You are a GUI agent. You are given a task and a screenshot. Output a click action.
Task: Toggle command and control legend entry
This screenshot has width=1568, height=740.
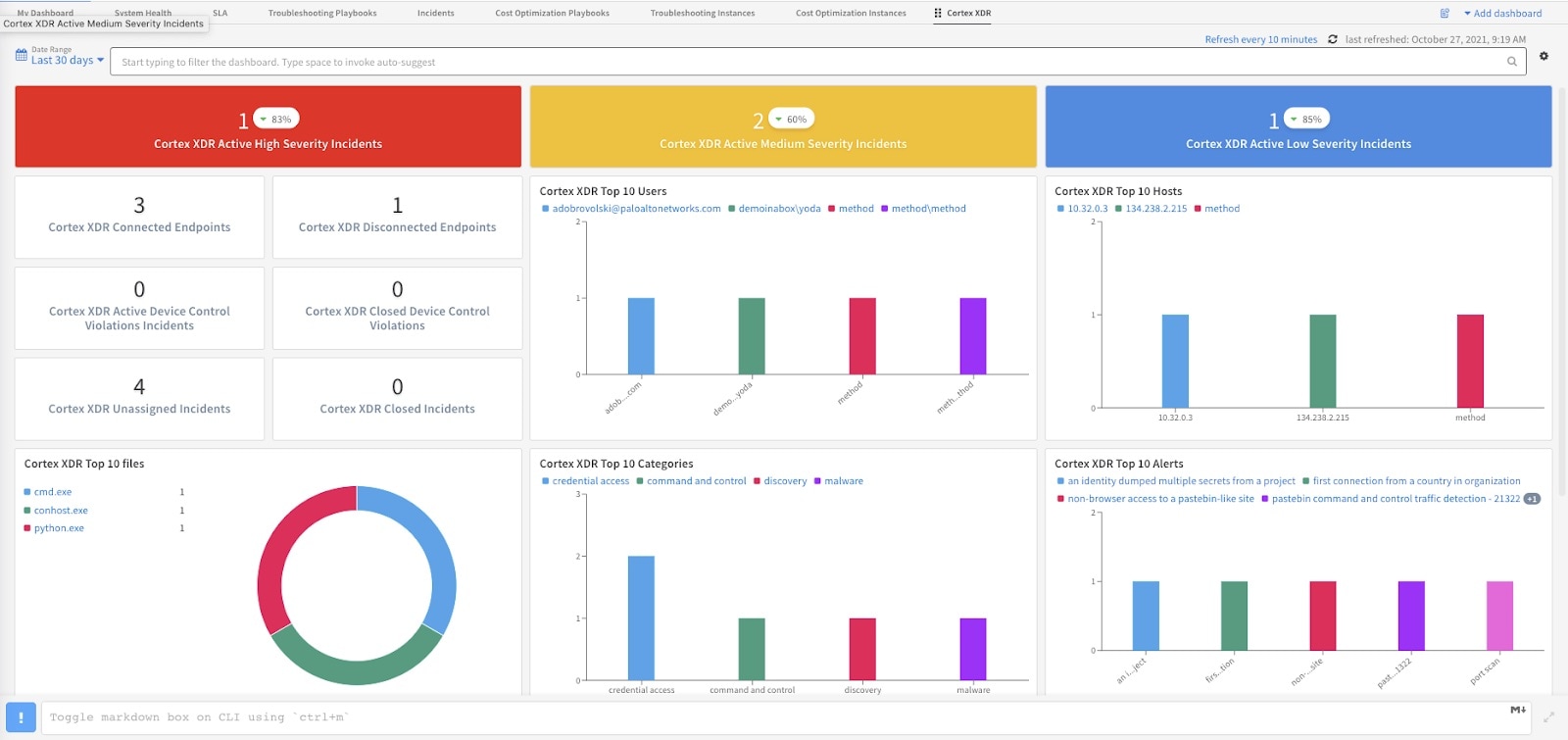[x=691, y=480]
